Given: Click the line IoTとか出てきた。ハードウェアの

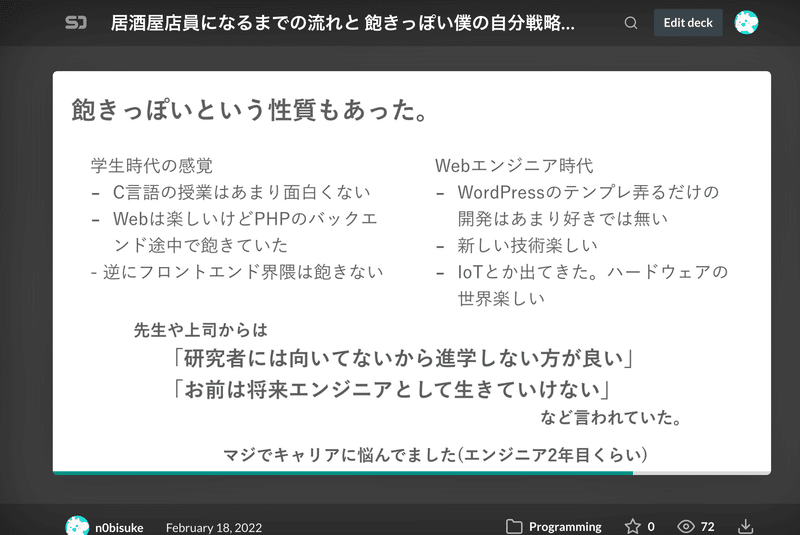Looking at the screenshot, I should [592, 271].
